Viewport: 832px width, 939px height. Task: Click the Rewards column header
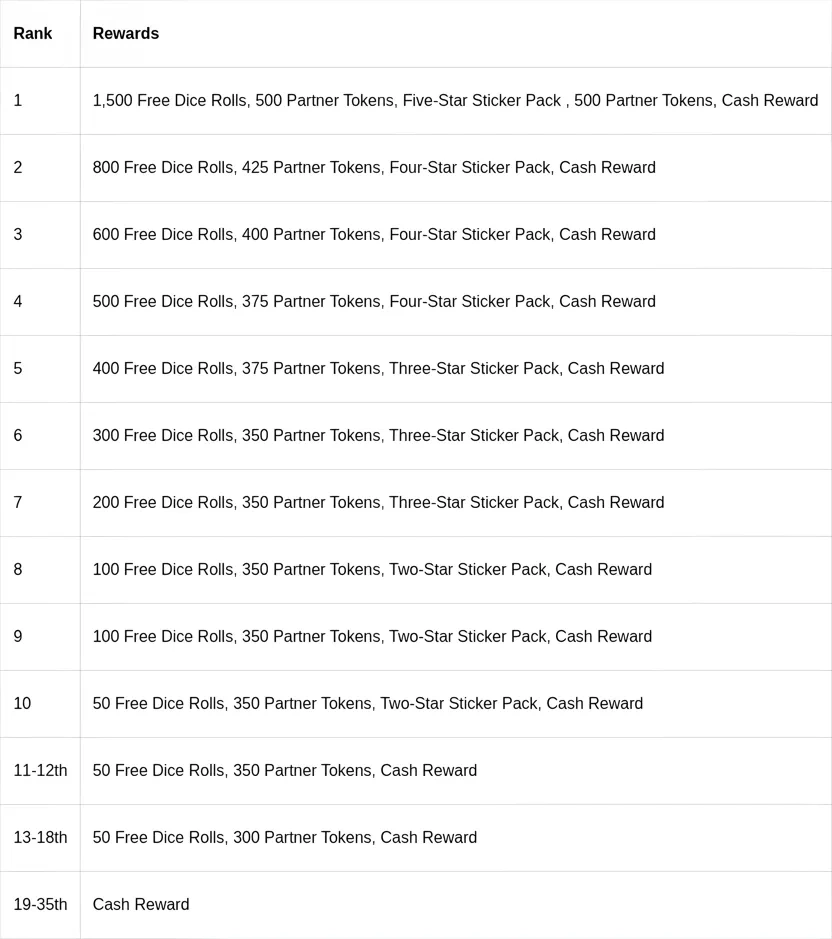pos(126,34)
